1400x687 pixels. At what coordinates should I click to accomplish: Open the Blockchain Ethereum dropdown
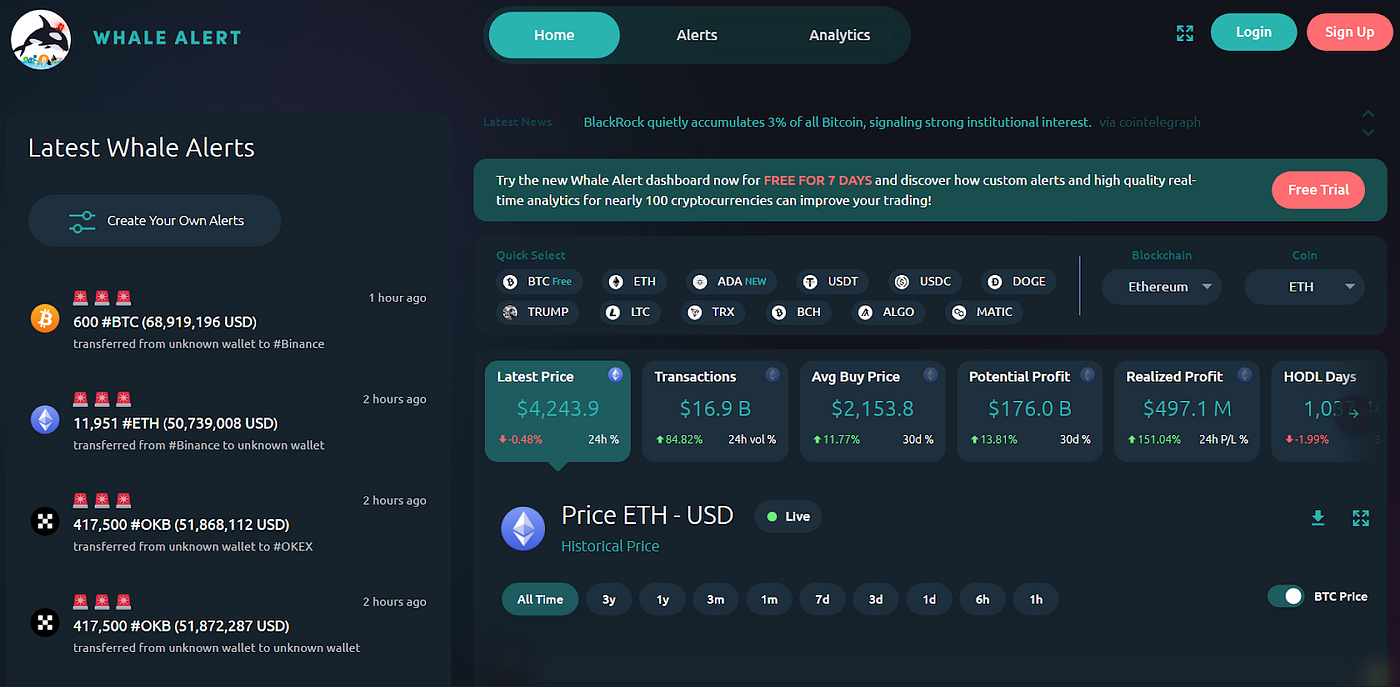1161,286
